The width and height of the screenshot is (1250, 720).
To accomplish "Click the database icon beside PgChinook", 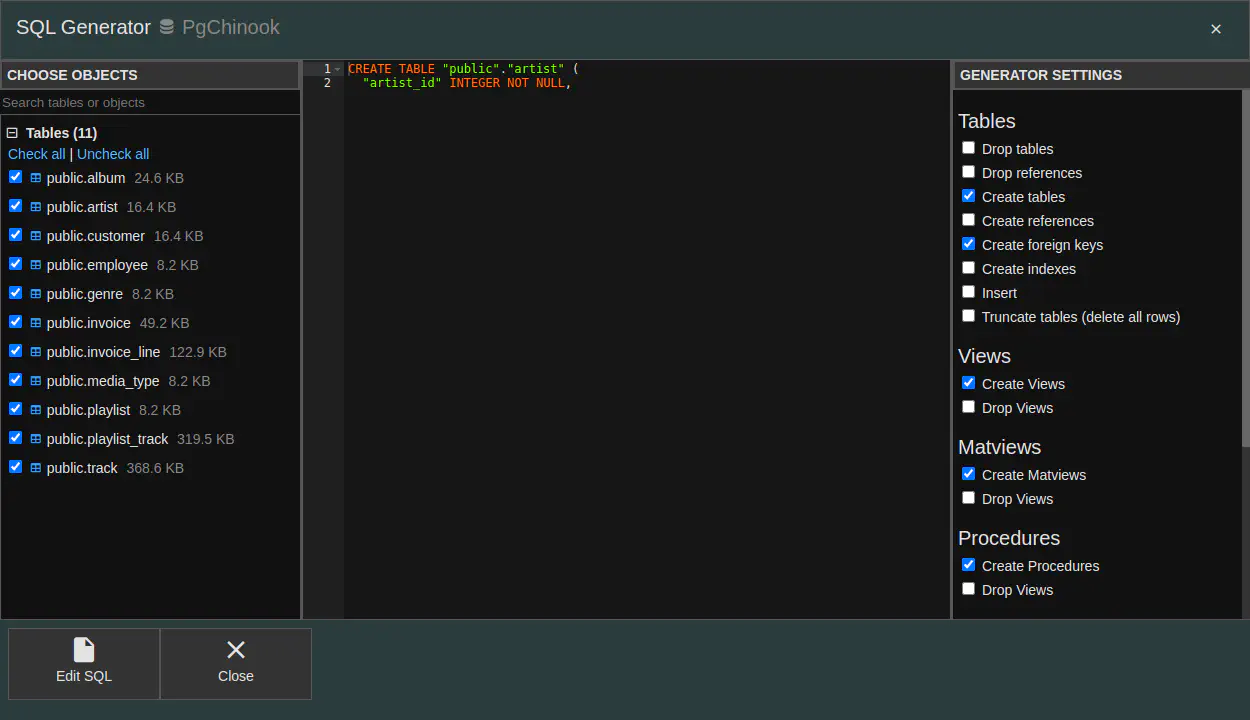I will point(167,27).
